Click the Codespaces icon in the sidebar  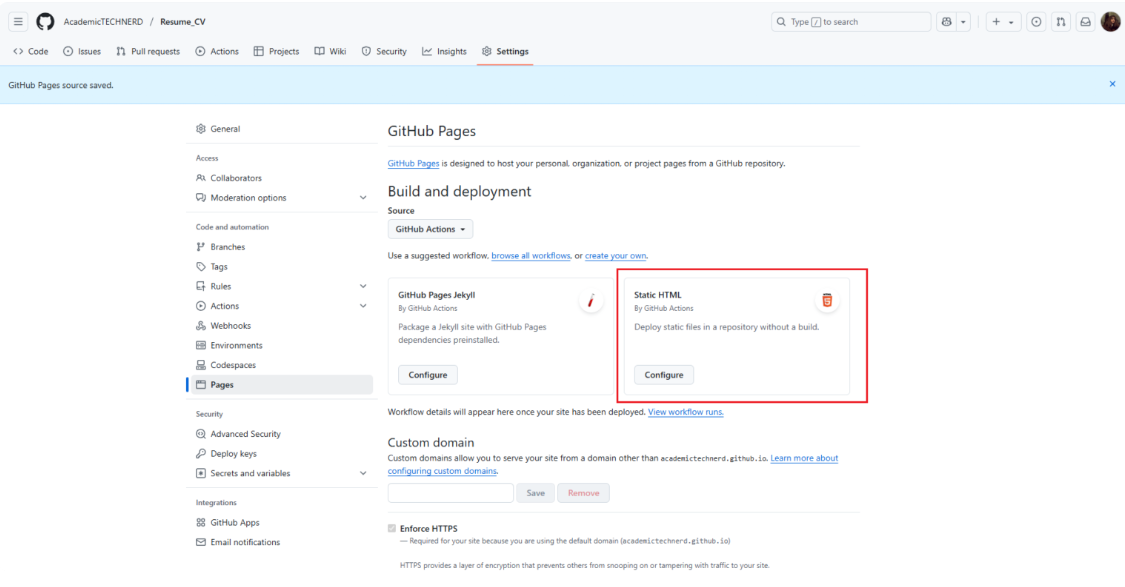tap(201, 365)
